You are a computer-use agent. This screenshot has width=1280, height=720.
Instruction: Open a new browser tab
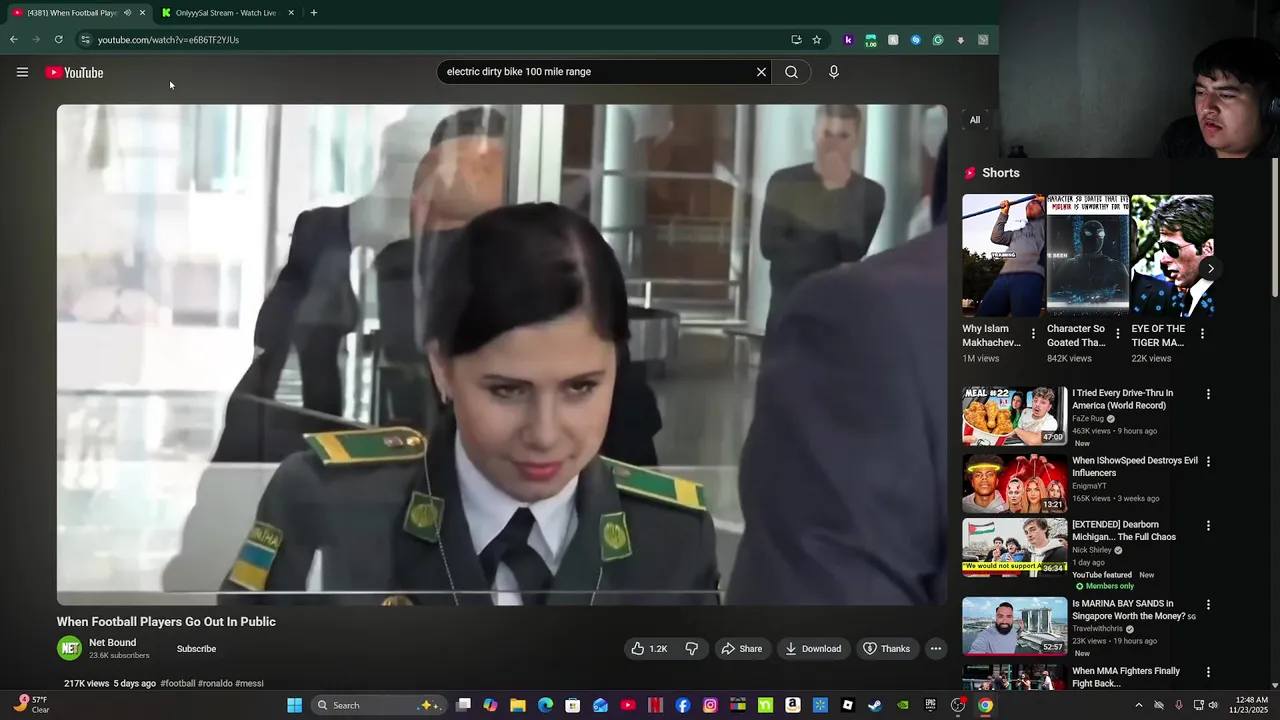click(x=314, y=13)
